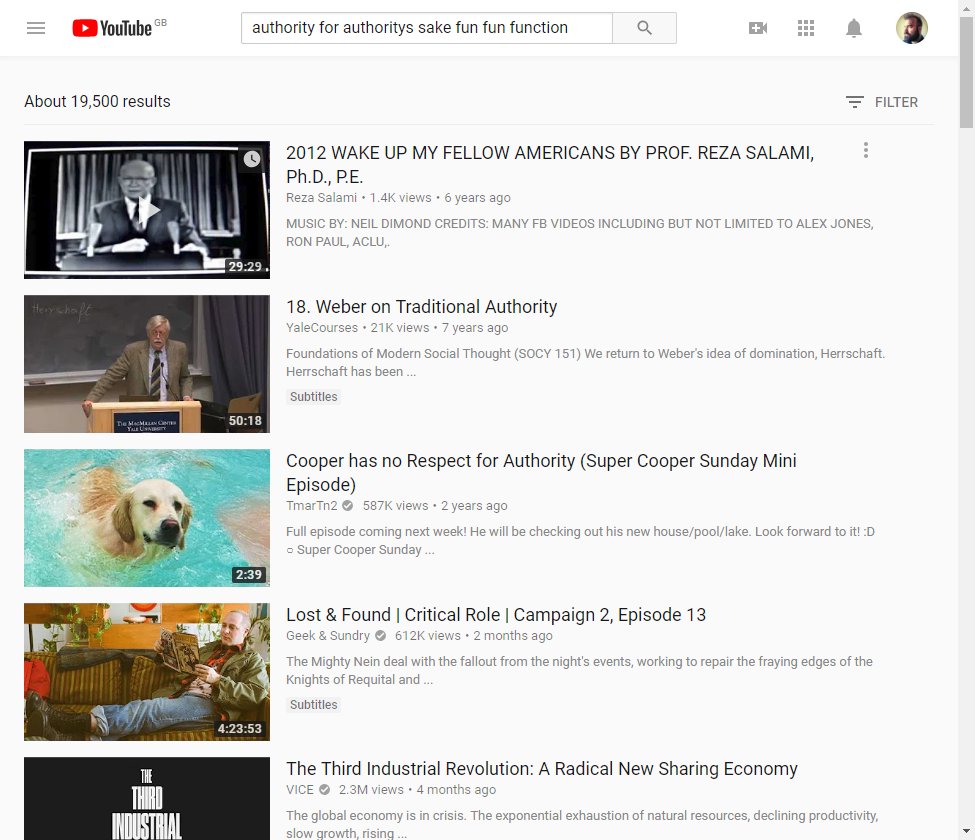Visit the Reza Salami channel
This screenshot has width=975, height=840.
click(x=321, y=198)
